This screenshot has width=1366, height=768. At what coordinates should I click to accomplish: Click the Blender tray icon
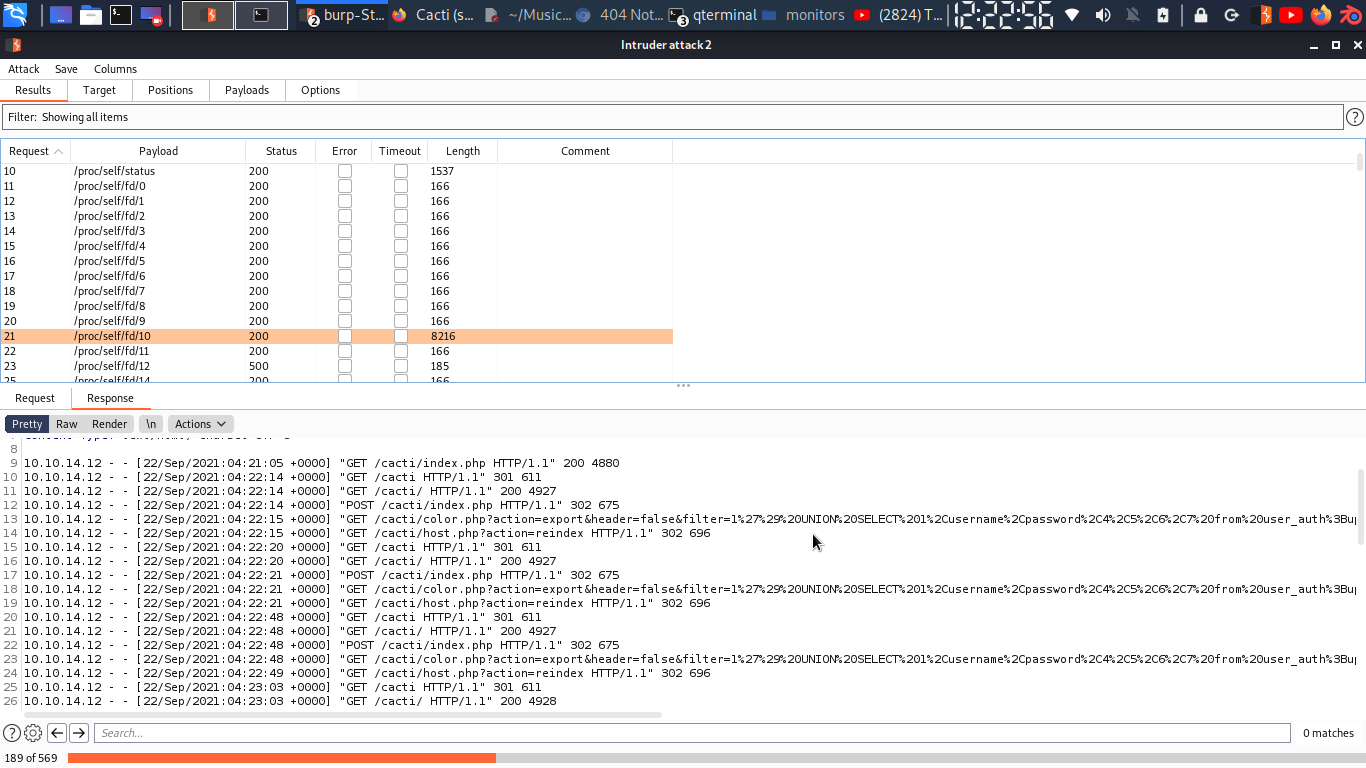coord(1351,15)
